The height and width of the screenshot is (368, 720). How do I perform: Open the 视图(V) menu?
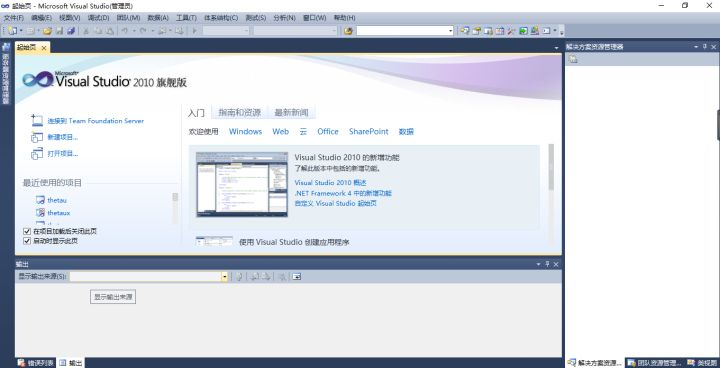(x=69, y=18)
